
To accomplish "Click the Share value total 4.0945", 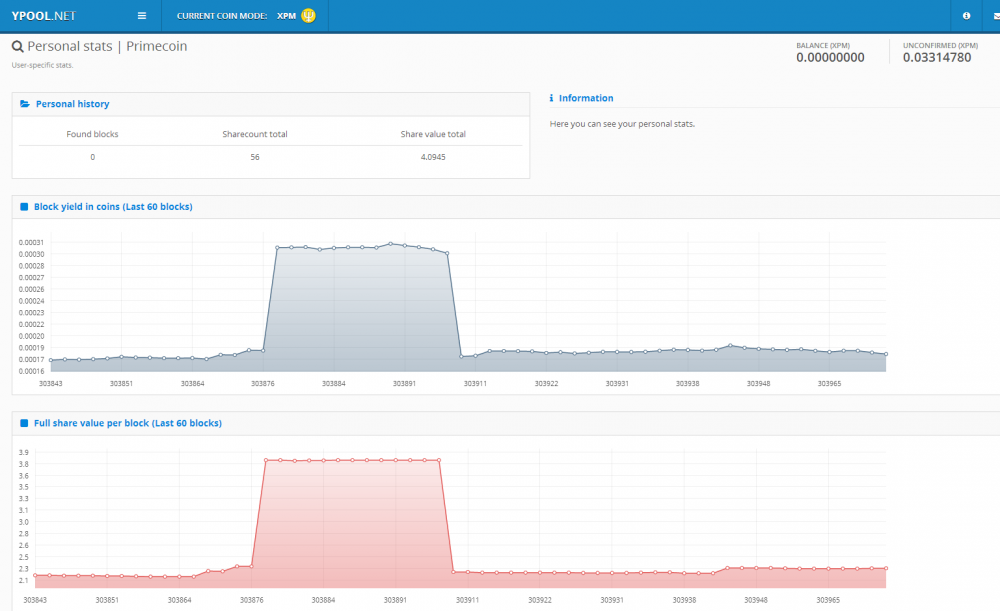I will click(x=433, y=157).
